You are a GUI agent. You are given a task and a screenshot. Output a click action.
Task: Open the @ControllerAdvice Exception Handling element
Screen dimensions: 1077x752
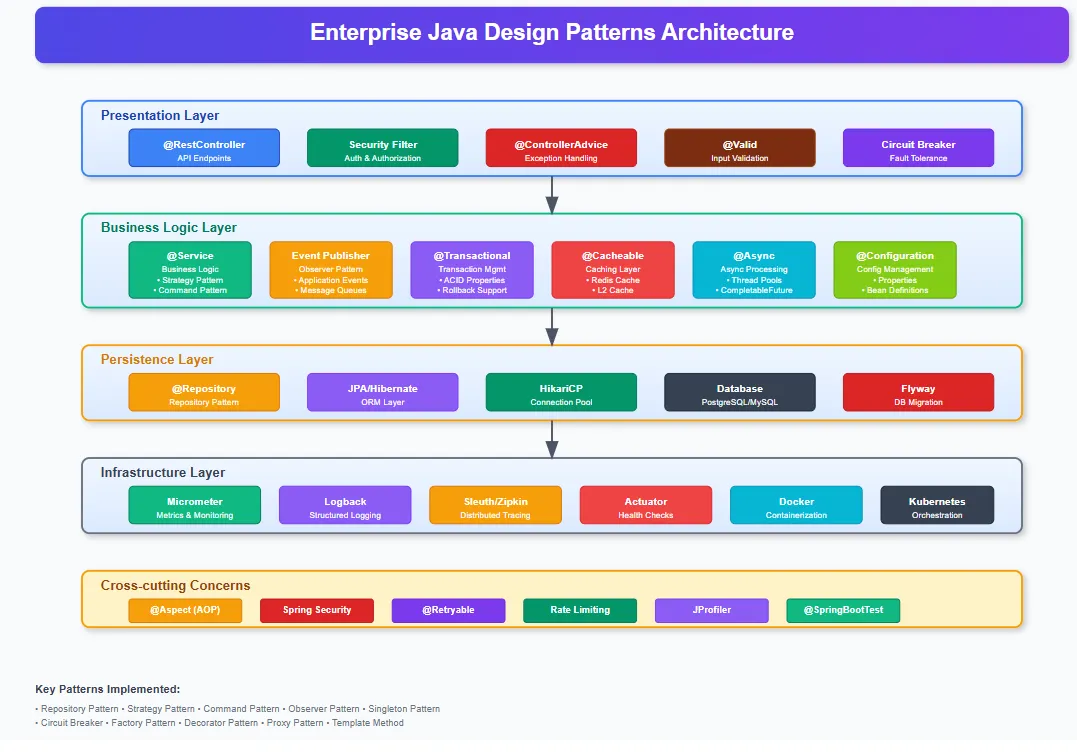561,147
